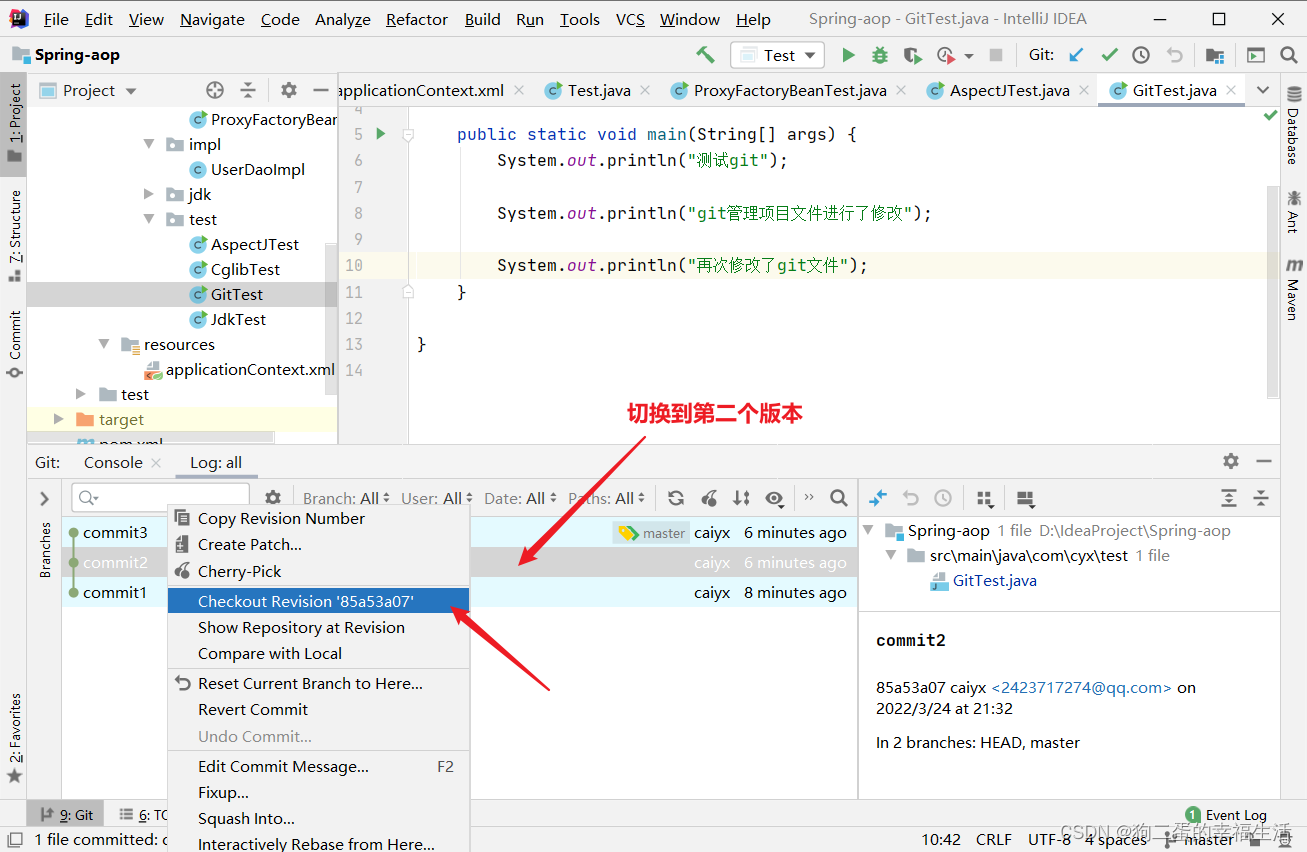Click the Git Update Project blue arrow

tap(1077, 55)
